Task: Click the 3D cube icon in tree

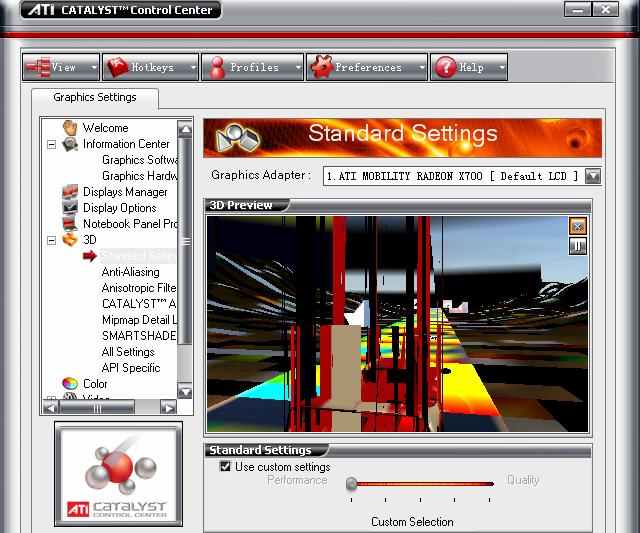Action: click(70, 240)
